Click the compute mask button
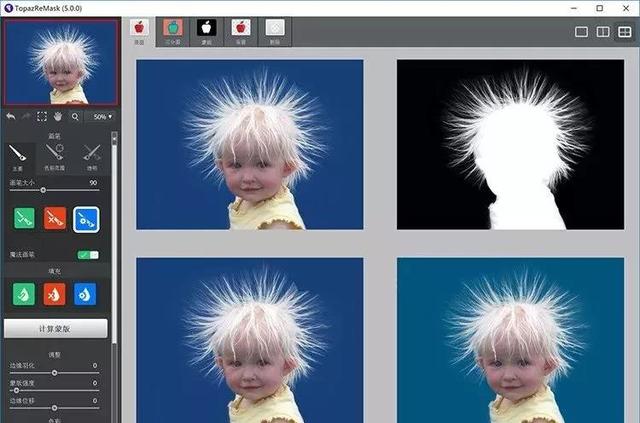The image size is (640, 423). [x=55, y=329]
